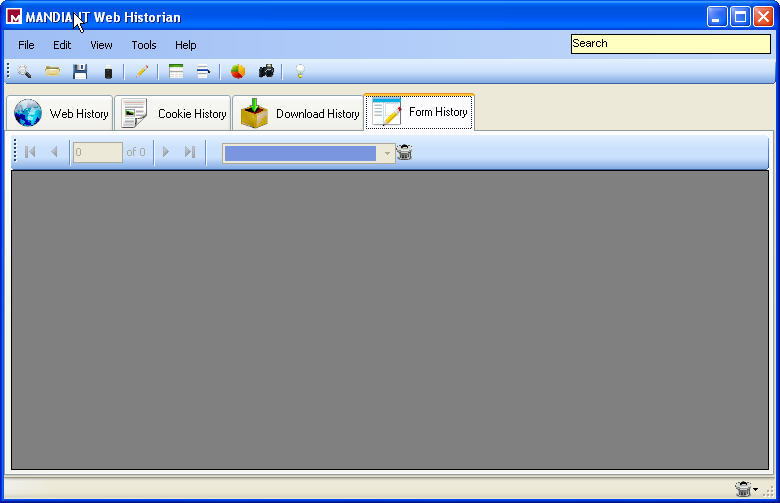Viewport: 780px width, 503px height.
Task: Close the Web Historian window
Action: 764,17
